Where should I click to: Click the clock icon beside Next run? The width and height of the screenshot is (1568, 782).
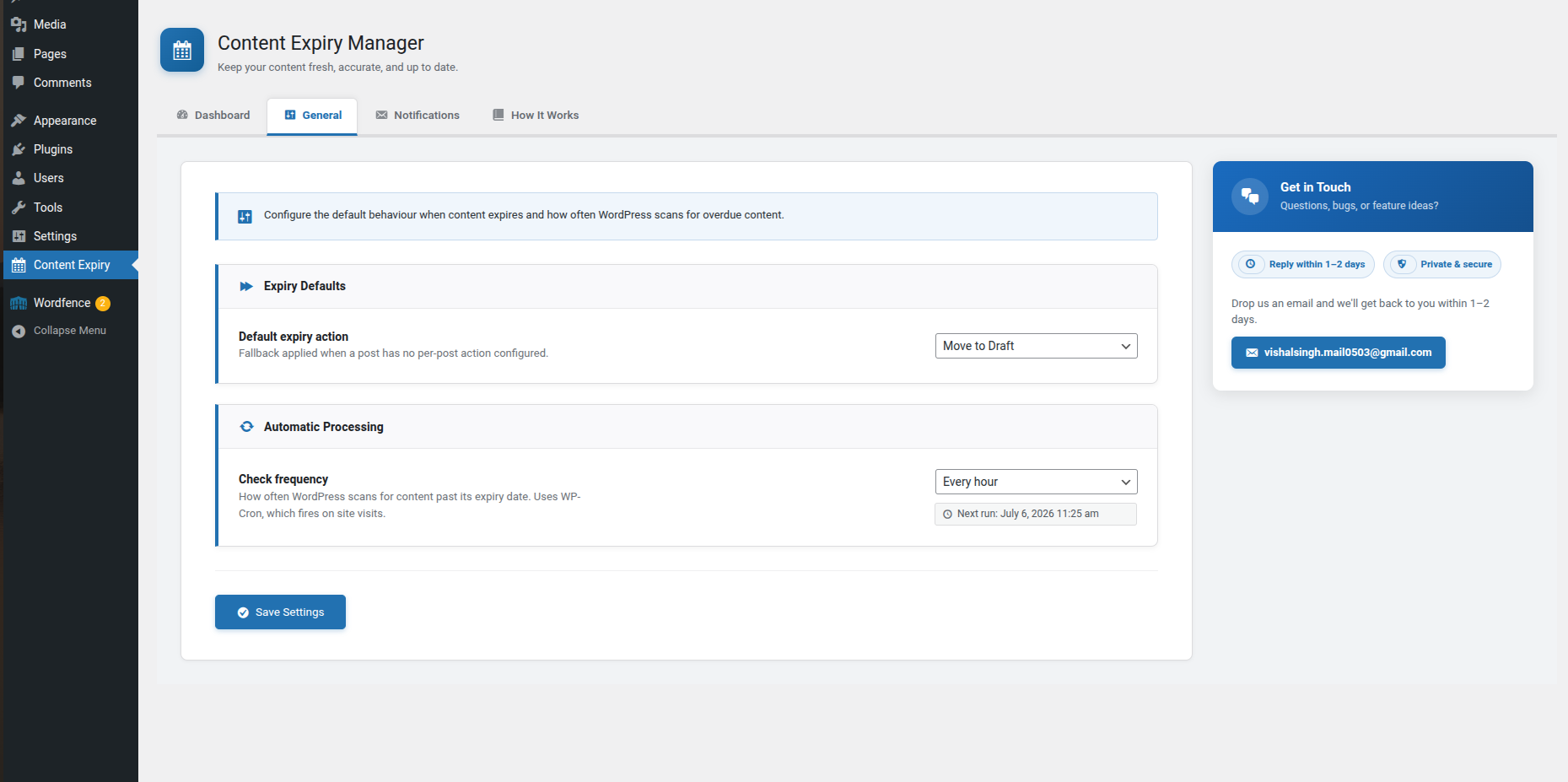click(947, 515)
